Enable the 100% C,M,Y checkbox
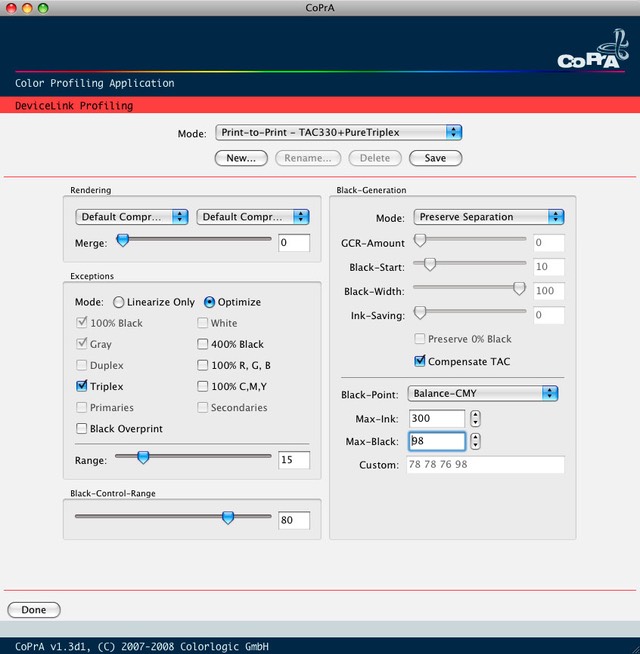Screen dimensions: 640x654 click(203, 386)
